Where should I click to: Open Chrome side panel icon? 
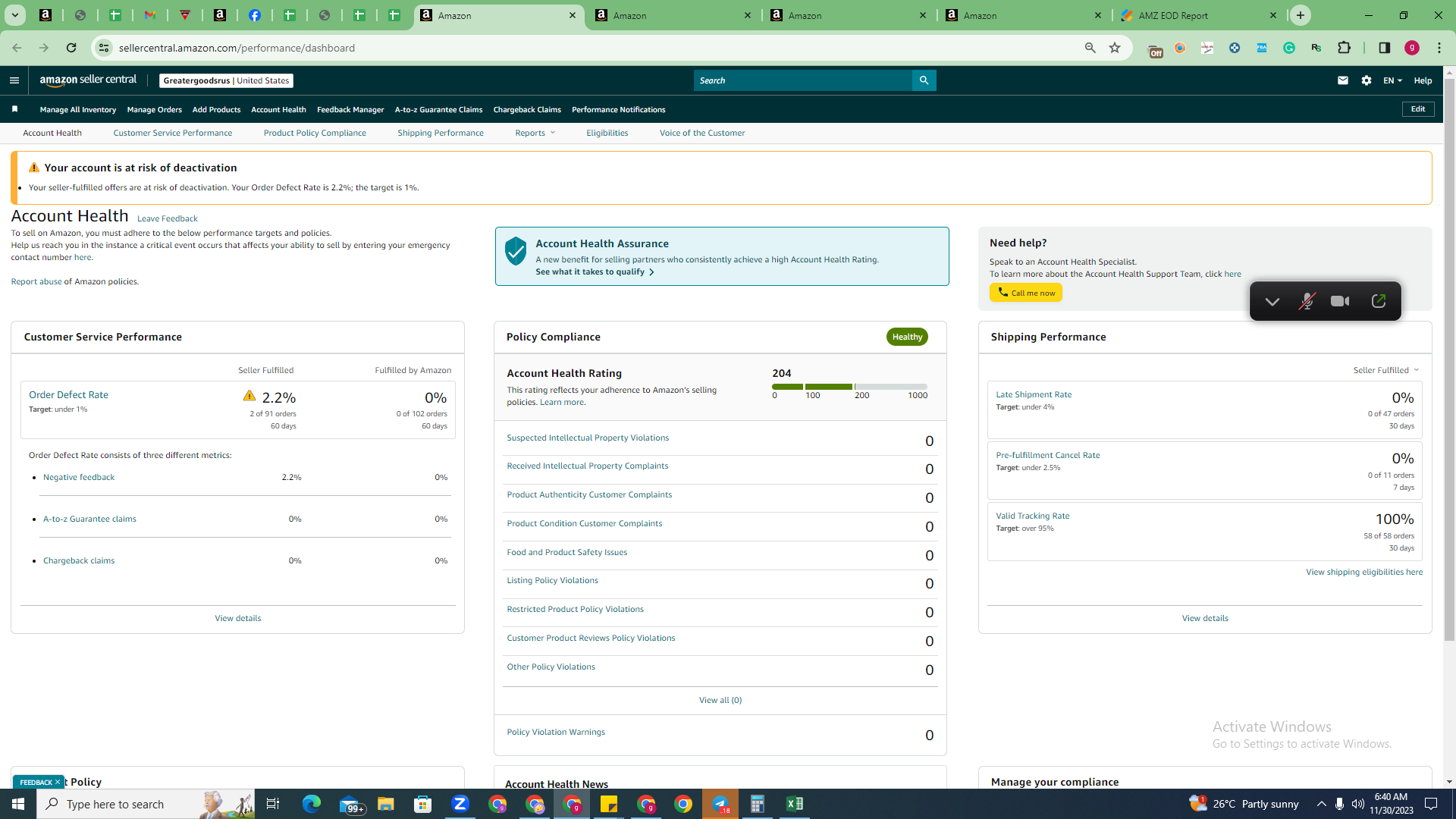pyautogui.click(x=1385, y=48)
